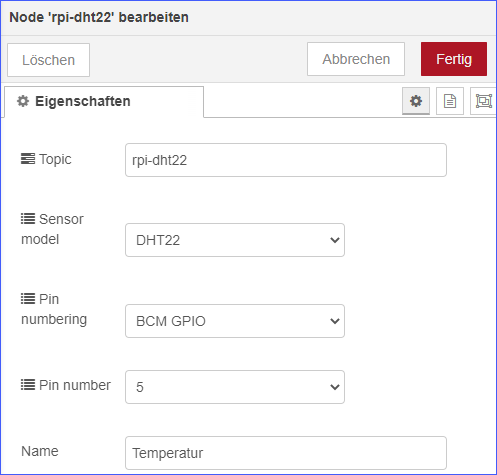Cancel editing with the Abbrechen button
The height and width of the screenshot is (475, 497).
pyautogui.click(x=356, y=59)
